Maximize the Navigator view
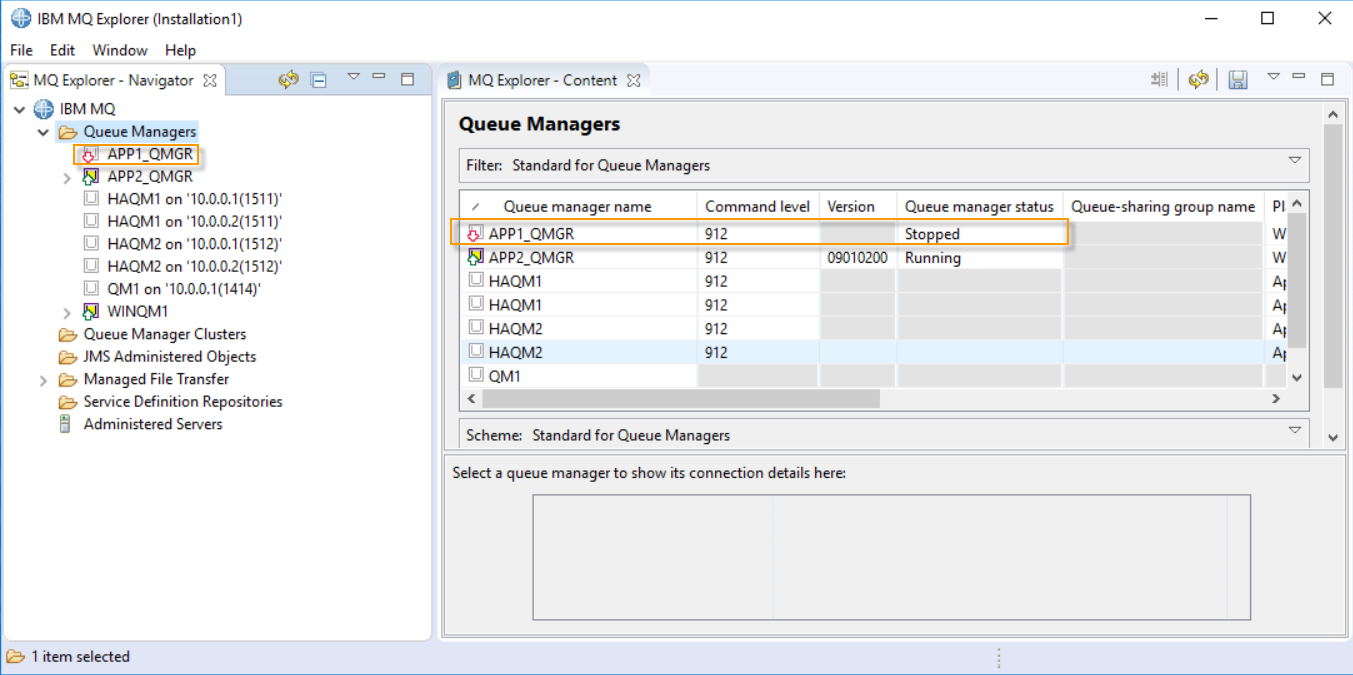The image size is (1353, 675). tap(407, 79)
